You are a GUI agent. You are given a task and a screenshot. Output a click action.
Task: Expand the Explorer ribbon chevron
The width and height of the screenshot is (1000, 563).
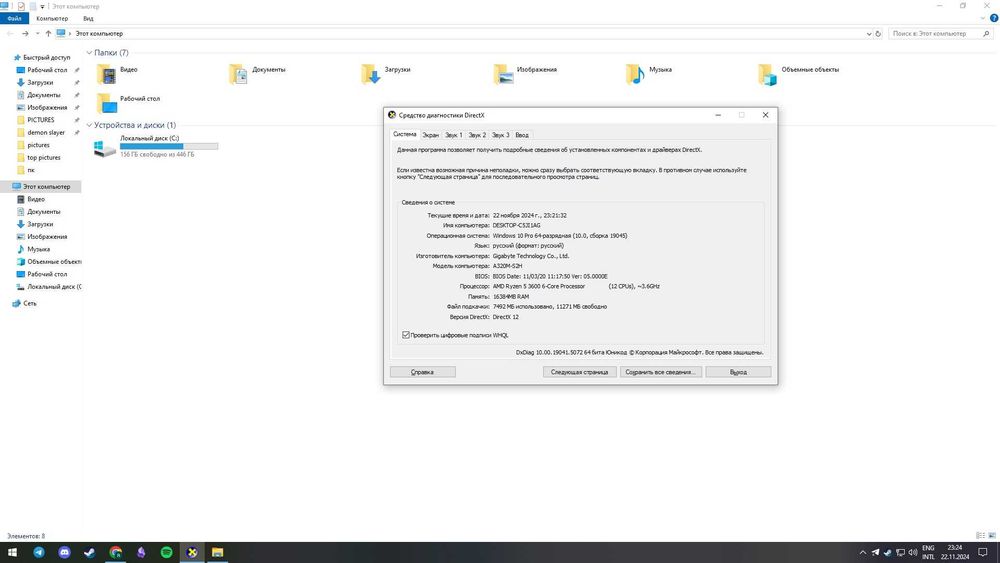coord(983,18)
